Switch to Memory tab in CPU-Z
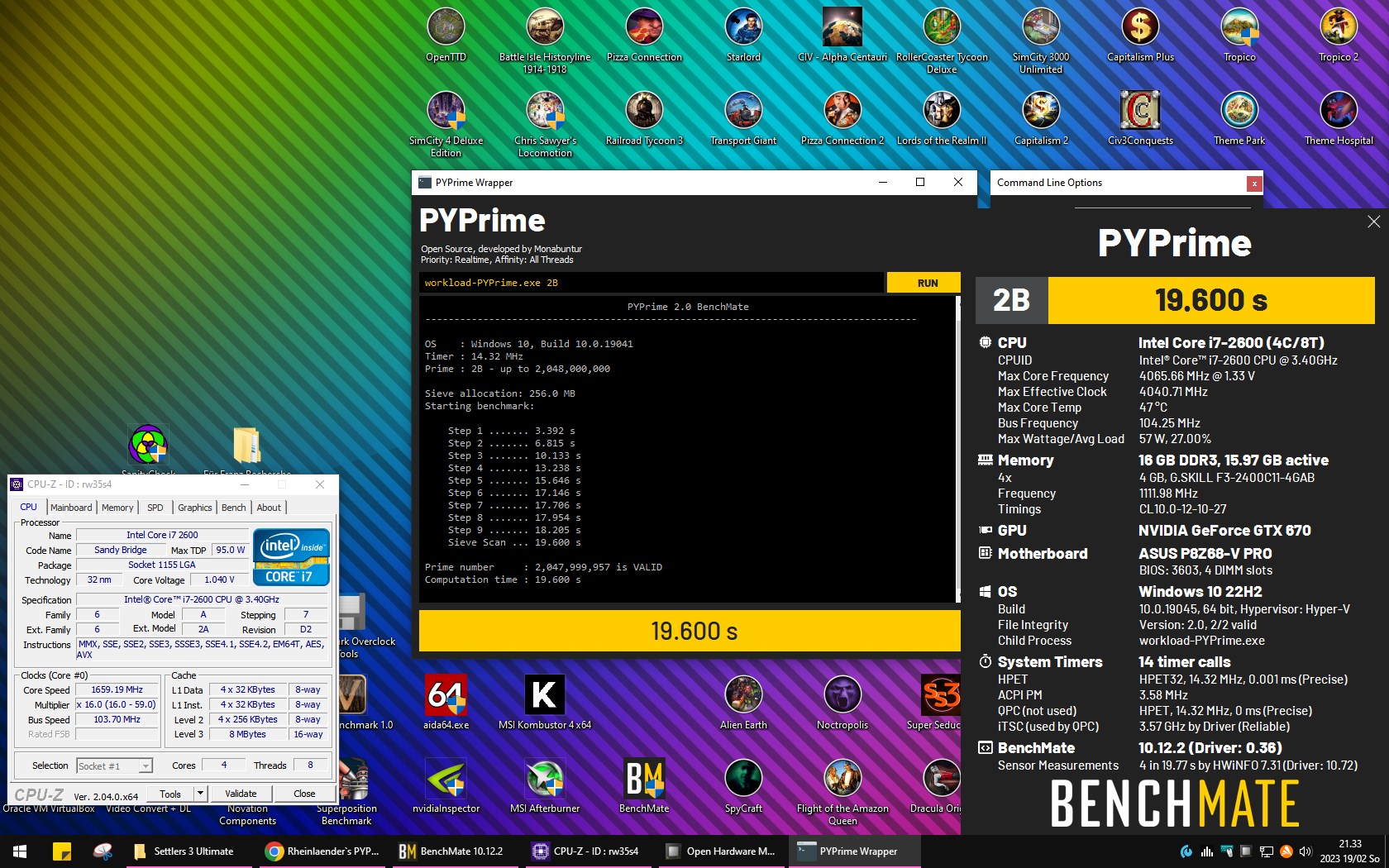1389x868 pixels. click(x=117, y=508)
